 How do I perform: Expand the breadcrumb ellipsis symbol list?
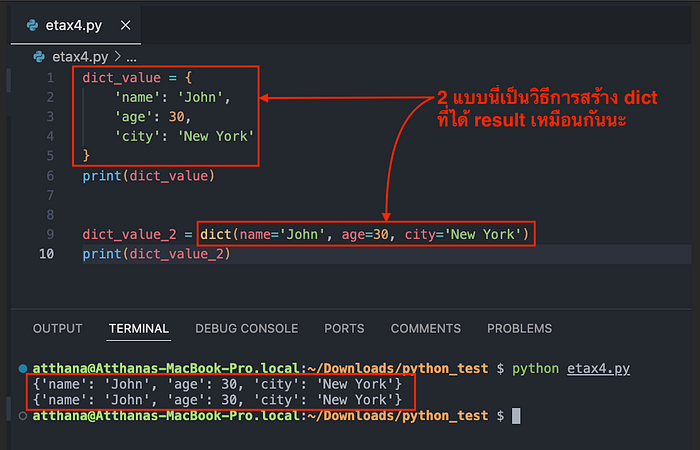(x=131, y=57)
